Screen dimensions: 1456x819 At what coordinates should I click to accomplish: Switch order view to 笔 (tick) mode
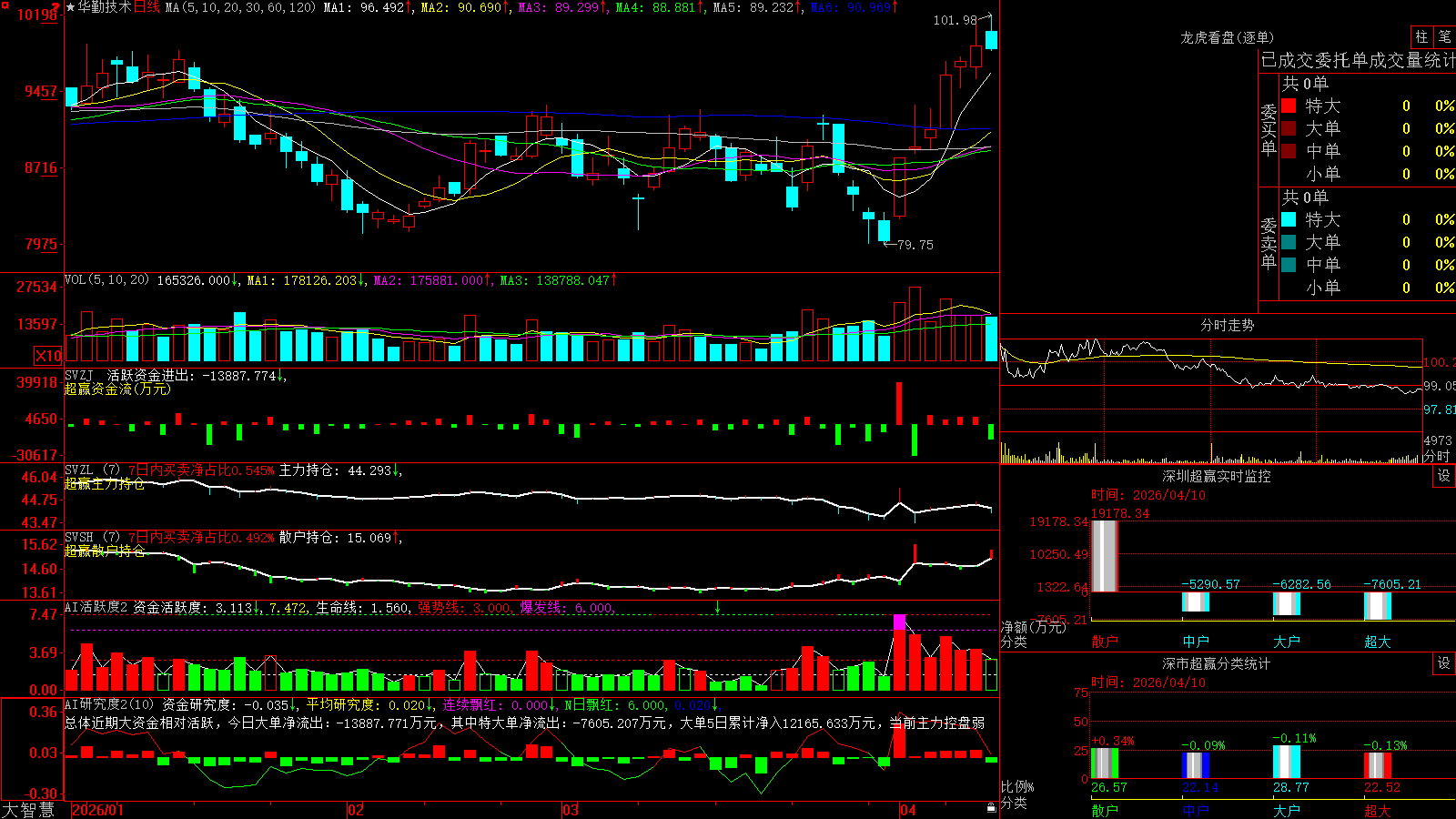1444,36
